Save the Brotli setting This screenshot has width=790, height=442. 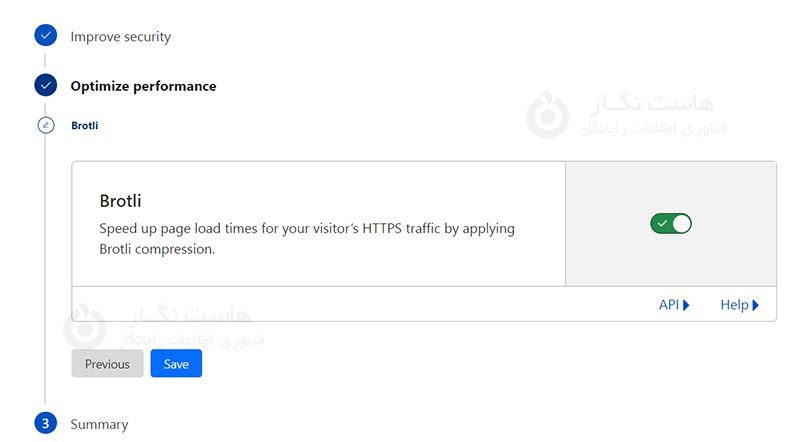[176, 364]
